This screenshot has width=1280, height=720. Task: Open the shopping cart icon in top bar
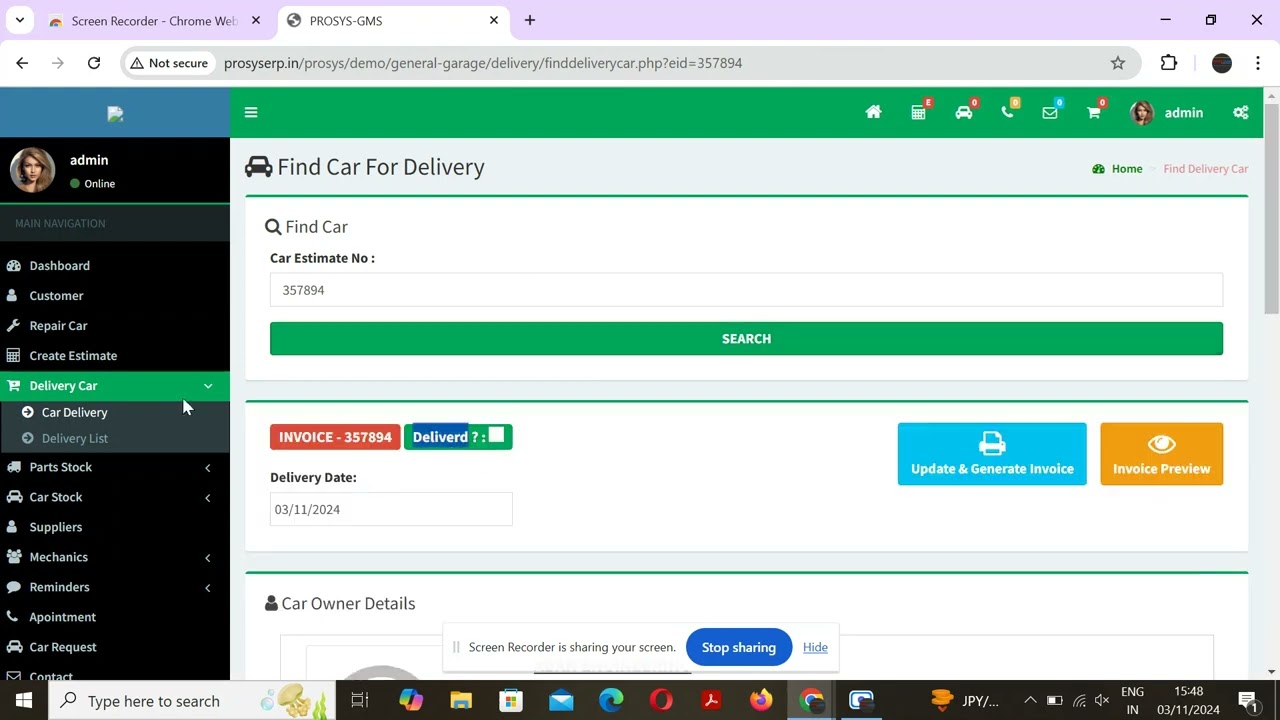click(1093, 112)
